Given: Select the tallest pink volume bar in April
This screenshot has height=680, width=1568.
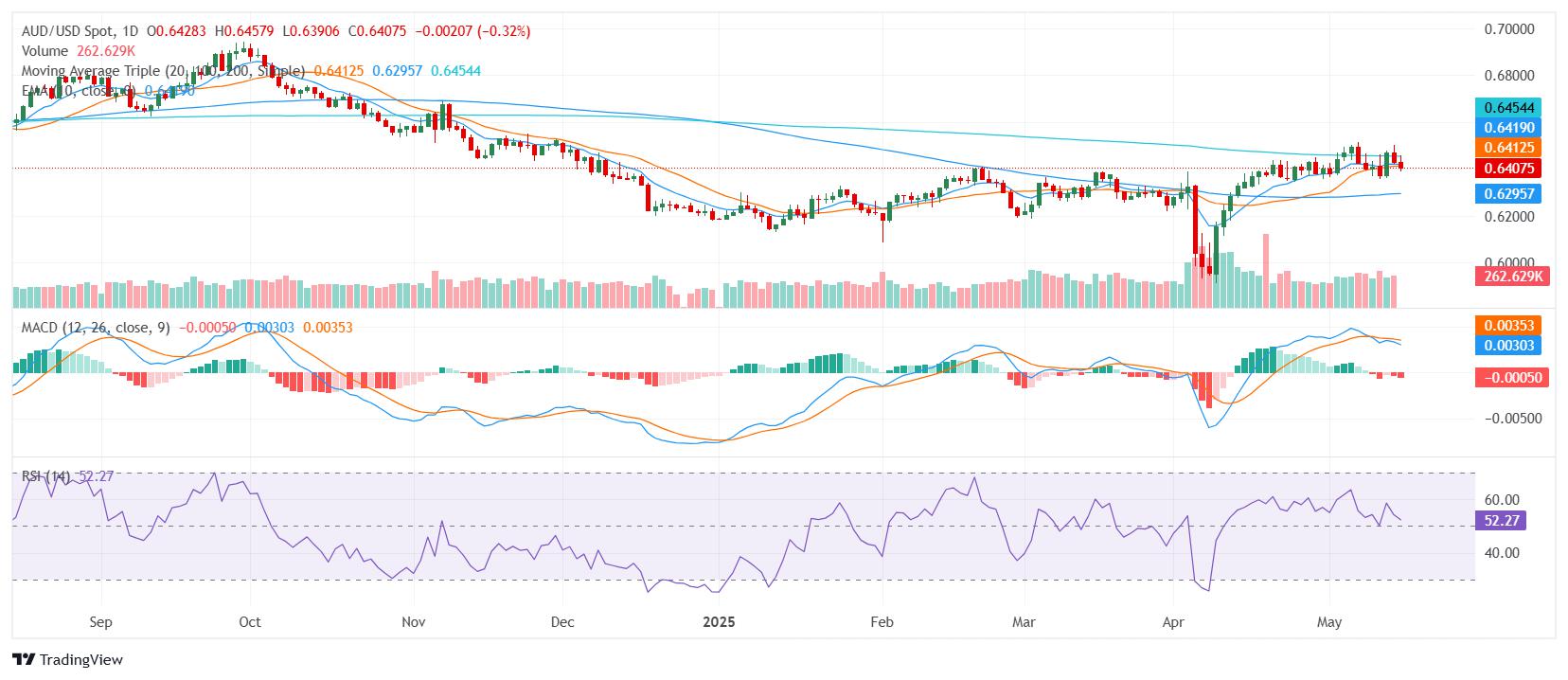Looking at the screenshot, I should click(1265, 271).
